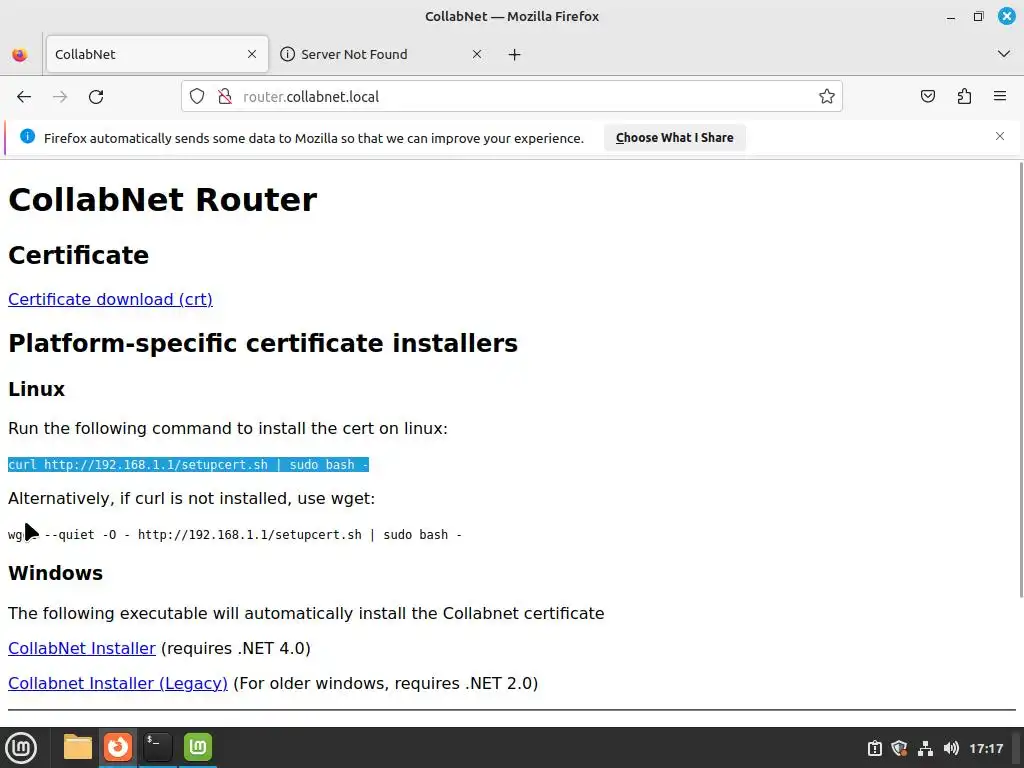Click the wget --quiet setupcert.sh command
Viewport: 1024px width, 768px height.
[235, 535]
